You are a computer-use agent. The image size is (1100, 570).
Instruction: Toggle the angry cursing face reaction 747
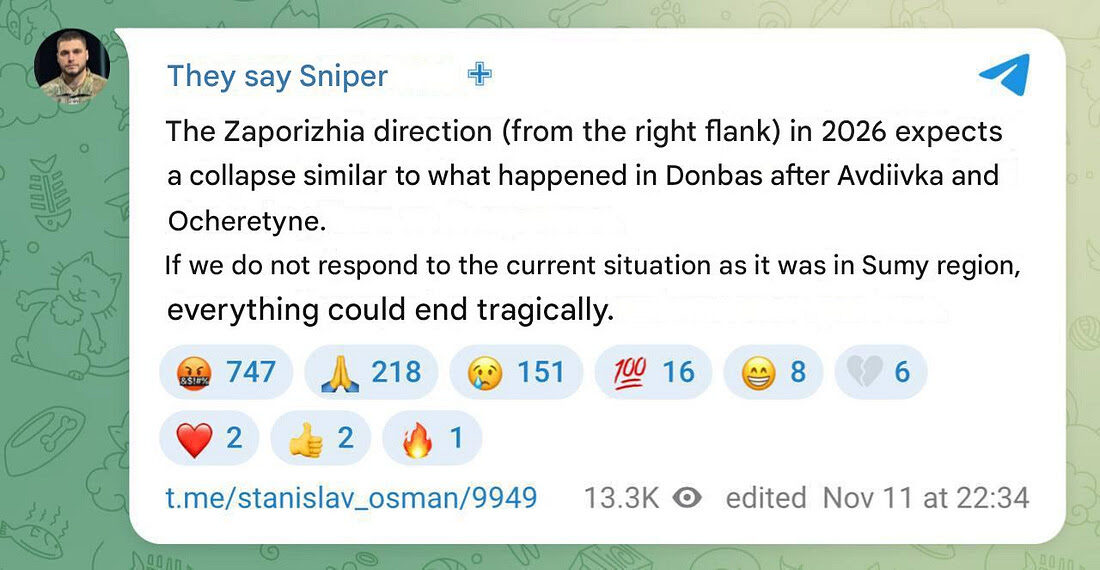[226, 372]
